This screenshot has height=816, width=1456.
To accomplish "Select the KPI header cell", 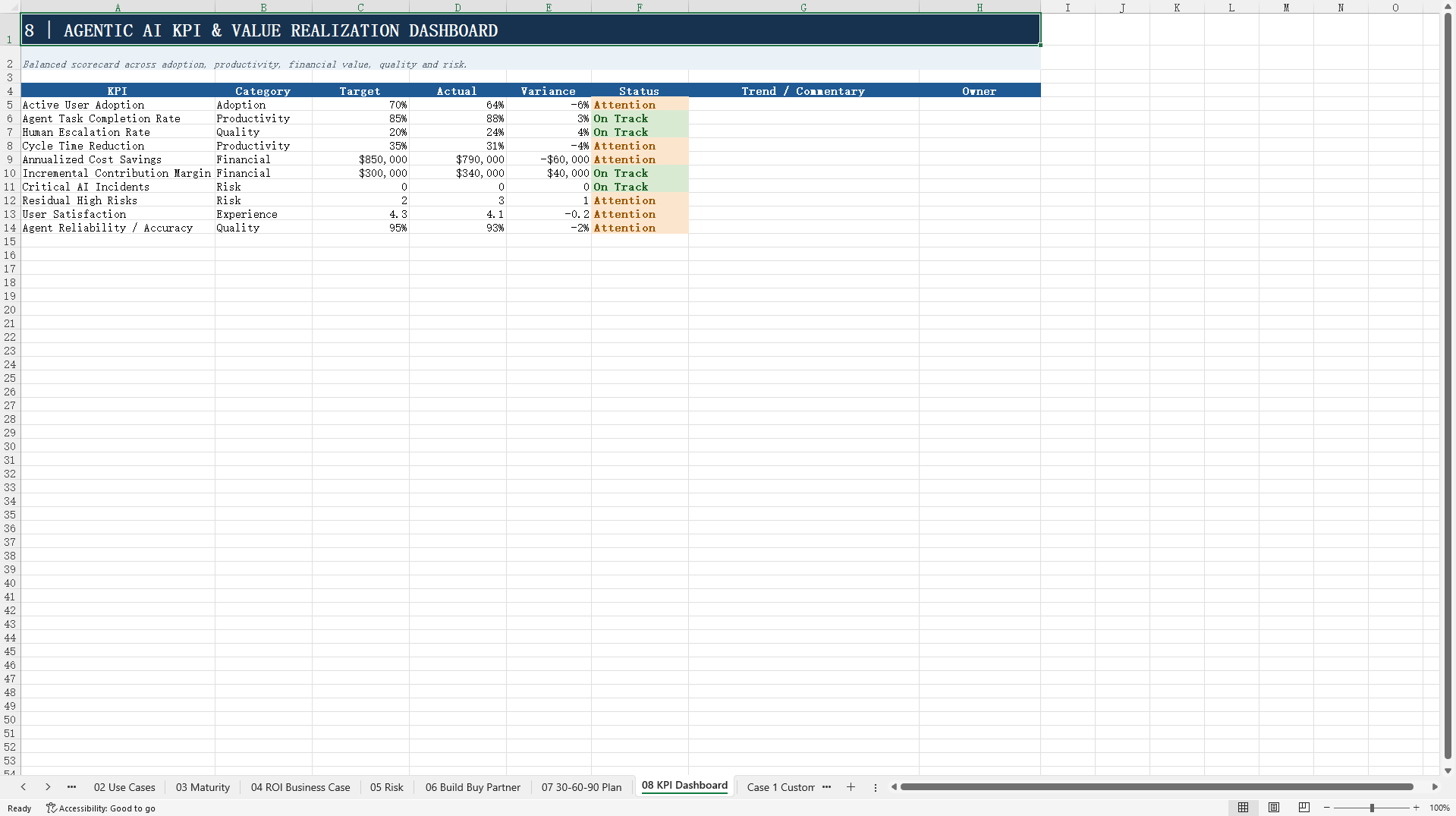I will tap(118, 91).
